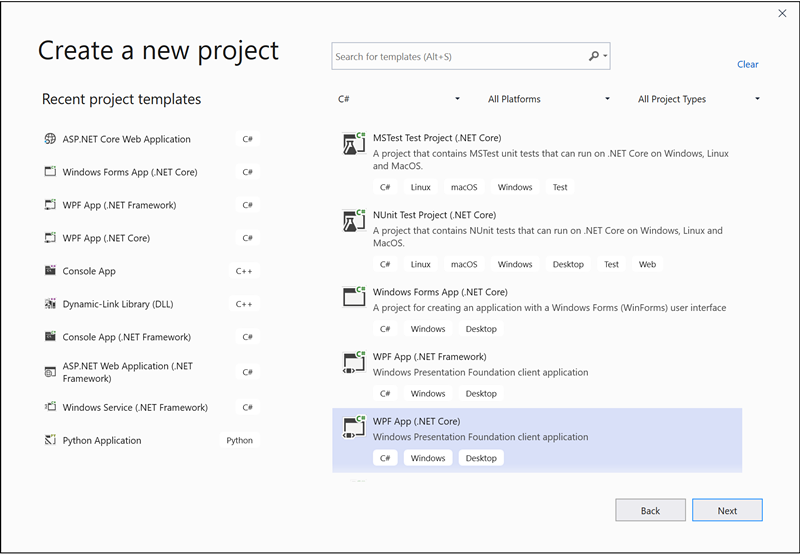Select the Windows Forms App template icon in results
Viewport: 800px width, 554px height.
[353, 297]
